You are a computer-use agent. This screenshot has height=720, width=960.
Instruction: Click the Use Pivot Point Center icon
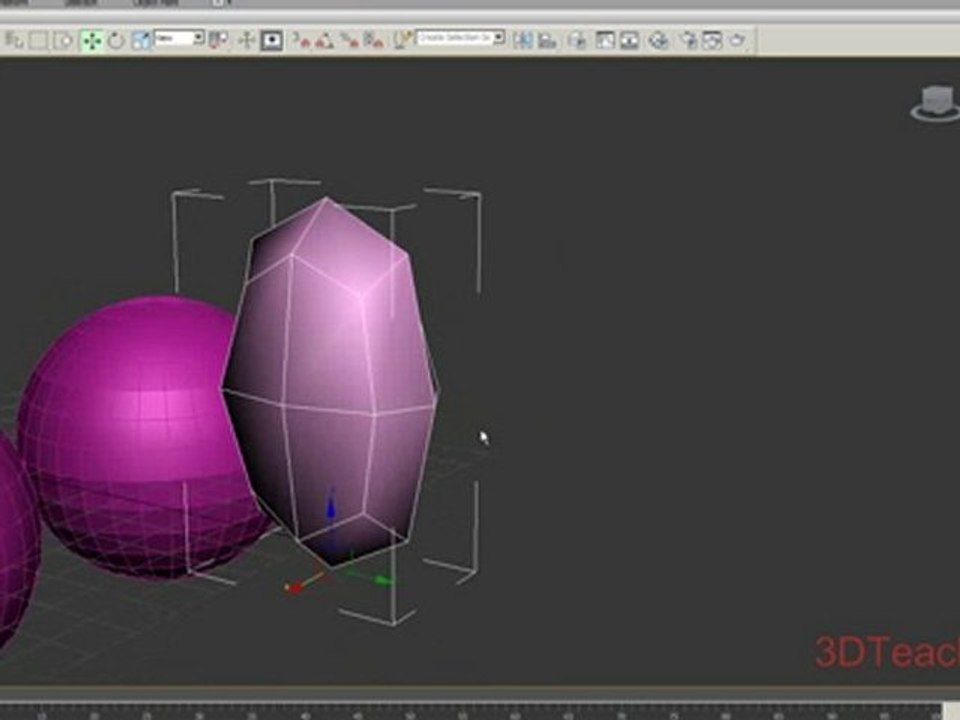click(217, 40)
